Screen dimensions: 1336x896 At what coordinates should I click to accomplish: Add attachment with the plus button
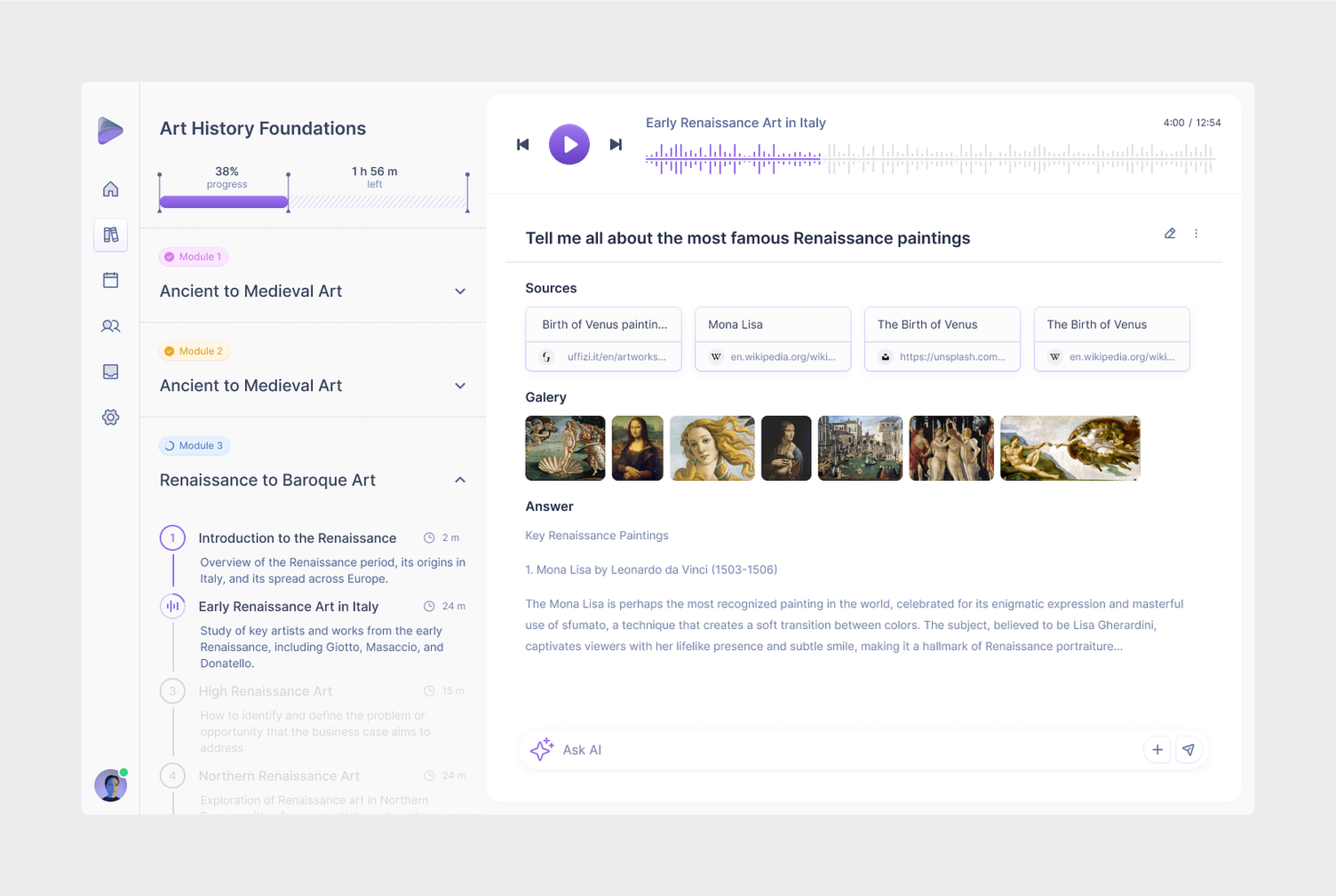(1157, 749)
